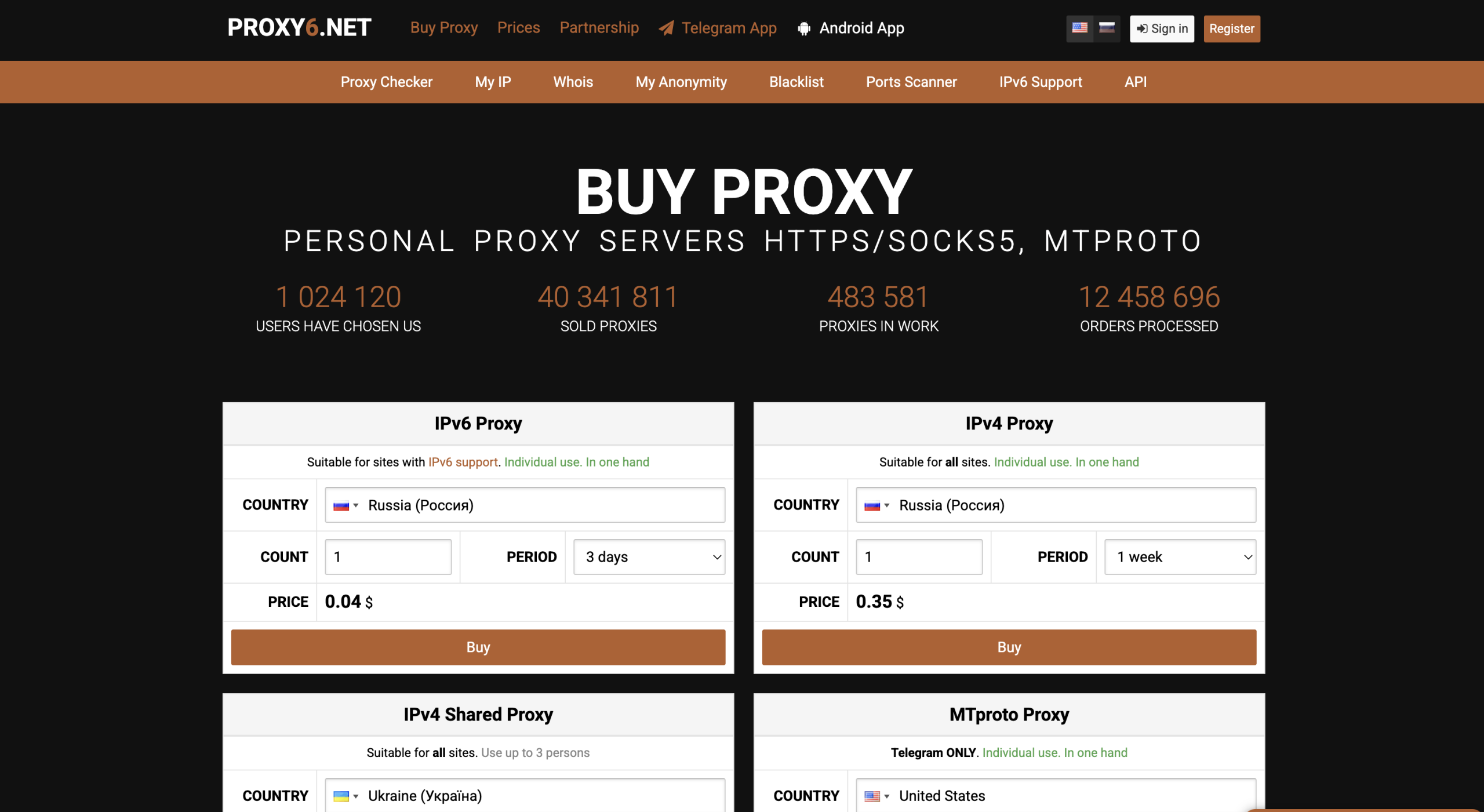This screenshot has width=1484, height=812.
Task: Open United States flag selector in MTproto
Action: [x=876, y=796]
